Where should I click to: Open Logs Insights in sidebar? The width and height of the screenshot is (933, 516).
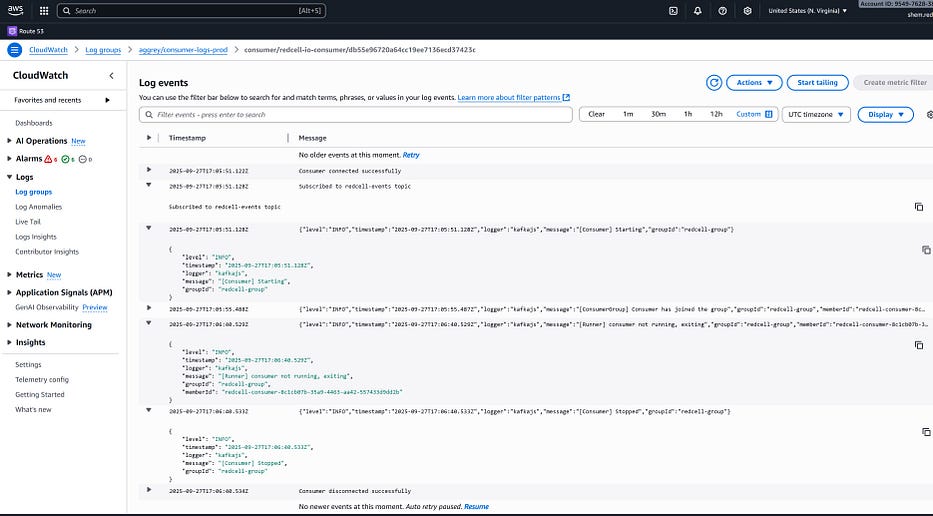pos(36,237)
